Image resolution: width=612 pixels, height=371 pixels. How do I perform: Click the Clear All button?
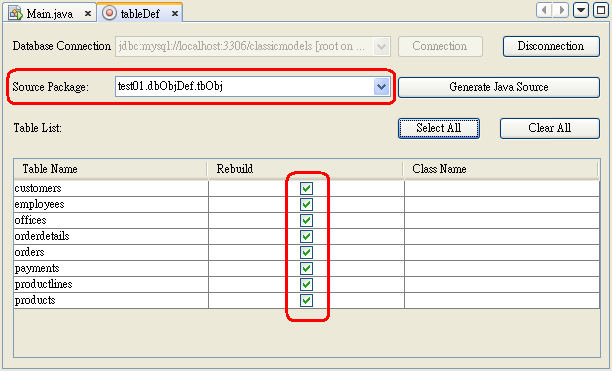point(550,128)
